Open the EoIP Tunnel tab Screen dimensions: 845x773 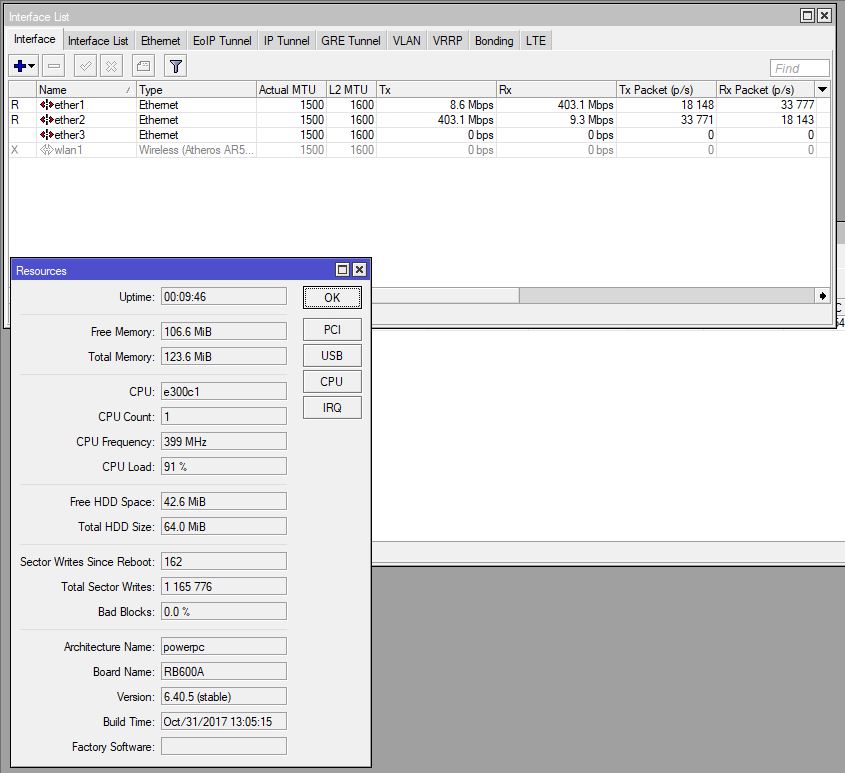222,41
